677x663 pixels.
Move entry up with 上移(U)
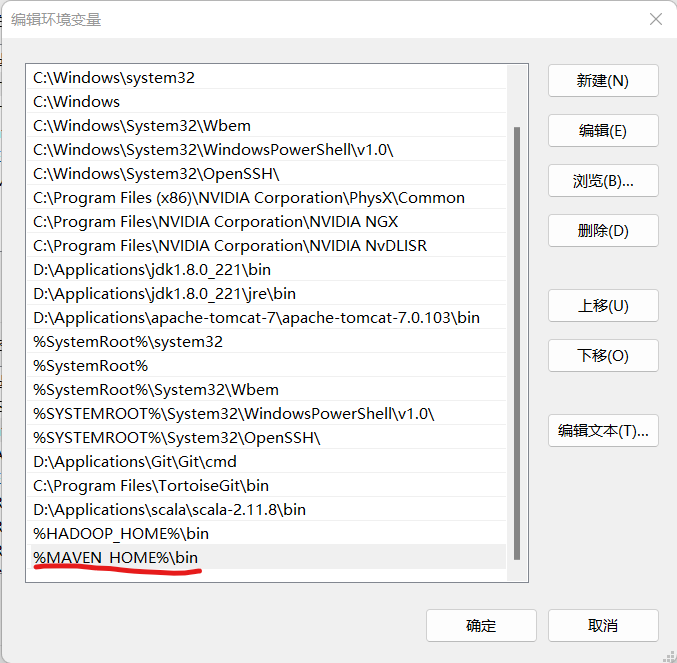[603, 306]
